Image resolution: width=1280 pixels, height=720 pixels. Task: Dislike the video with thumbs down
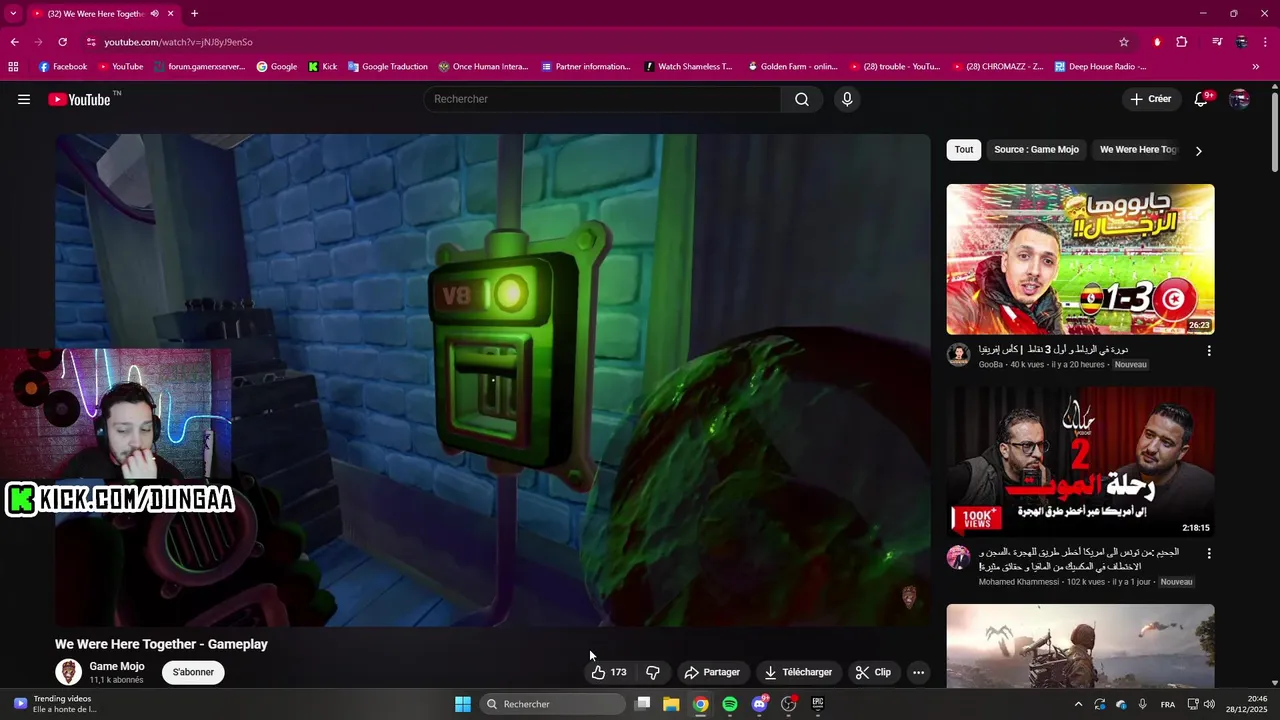click(653, 672)
